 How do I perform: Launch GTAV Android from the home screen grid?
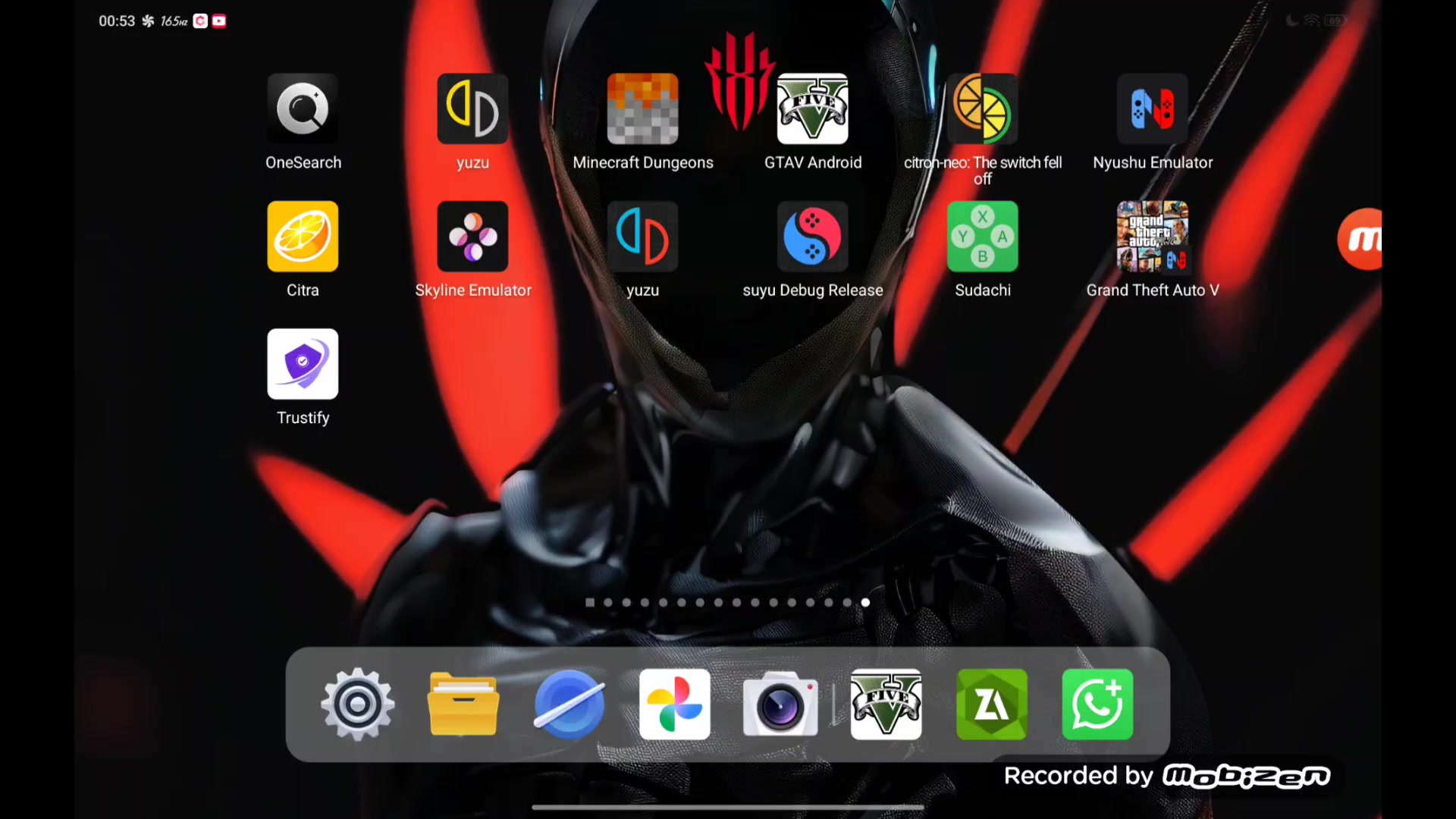pos(812,109)
